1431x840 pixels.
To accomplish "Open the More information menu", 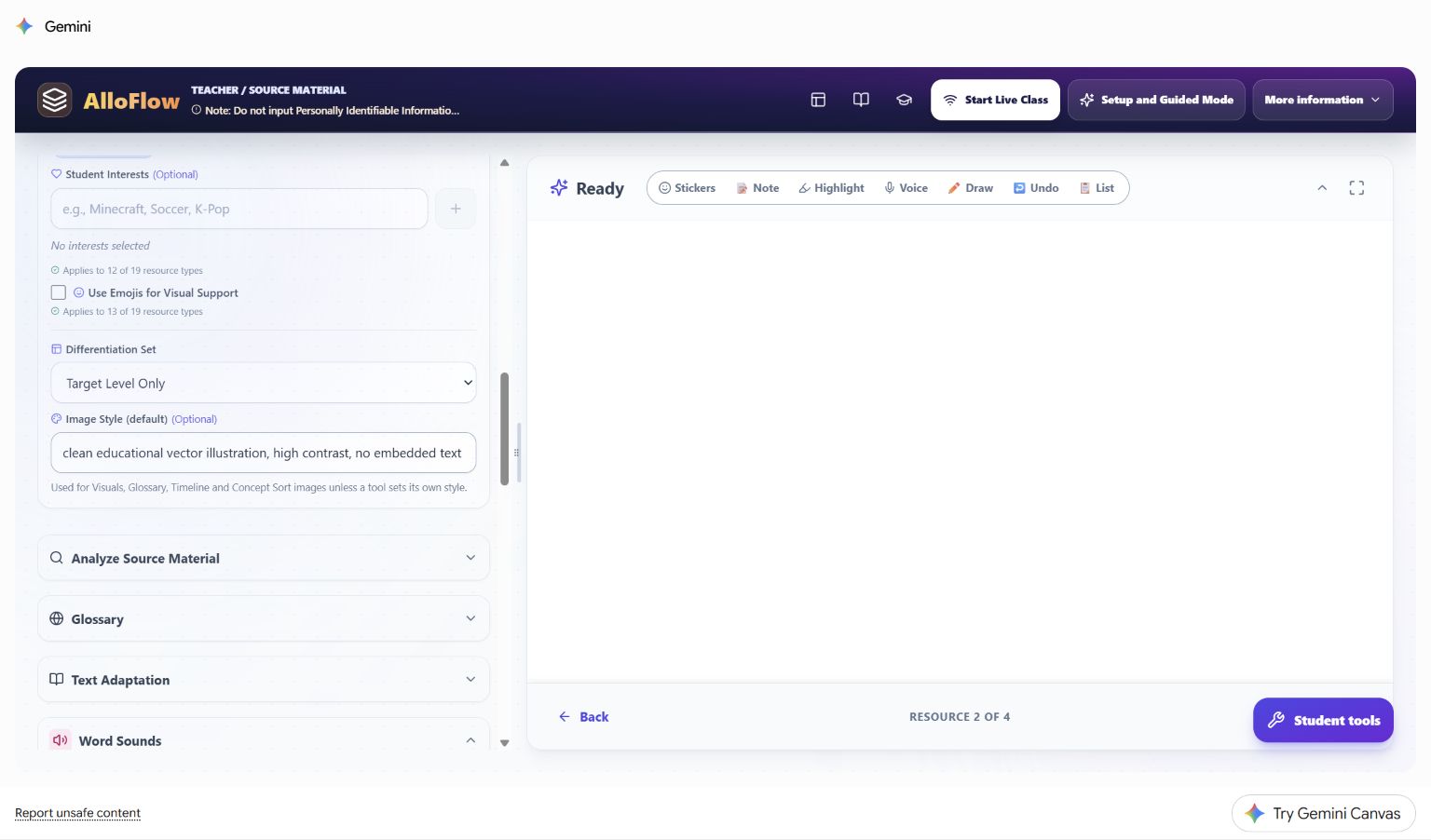I will click(1322, 100).
